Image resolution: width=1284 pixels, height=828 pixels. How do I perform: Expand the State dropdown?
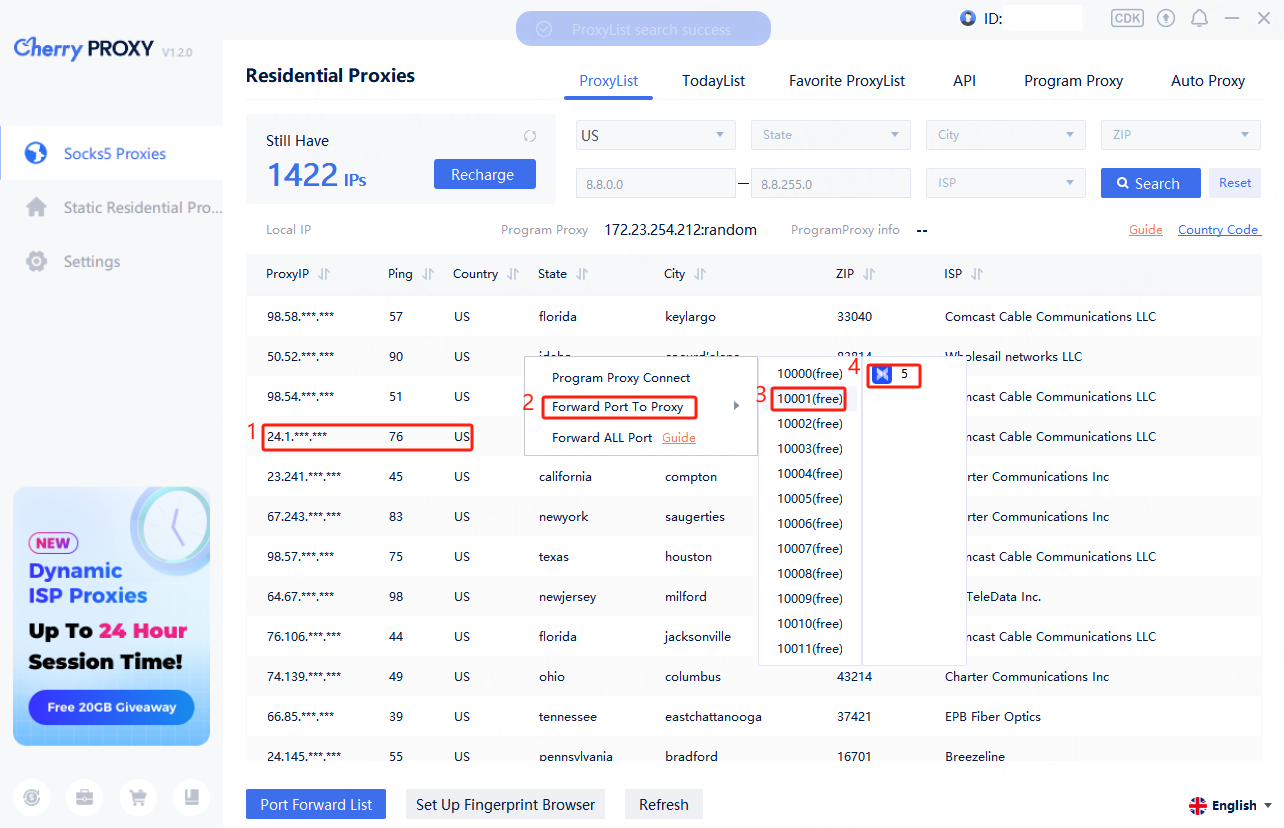[830, 135]
